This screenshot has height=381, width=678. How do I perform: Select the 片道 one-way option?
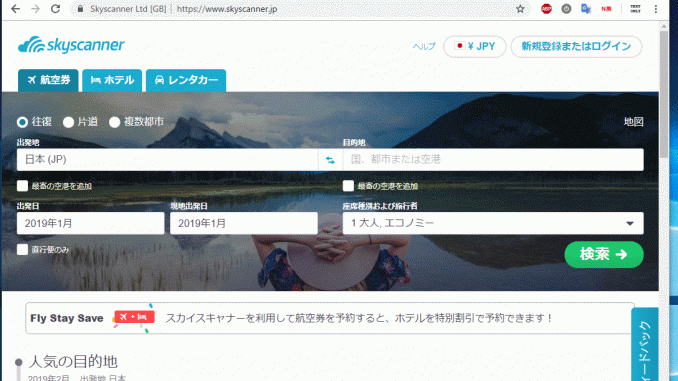(x=68, y=122)
